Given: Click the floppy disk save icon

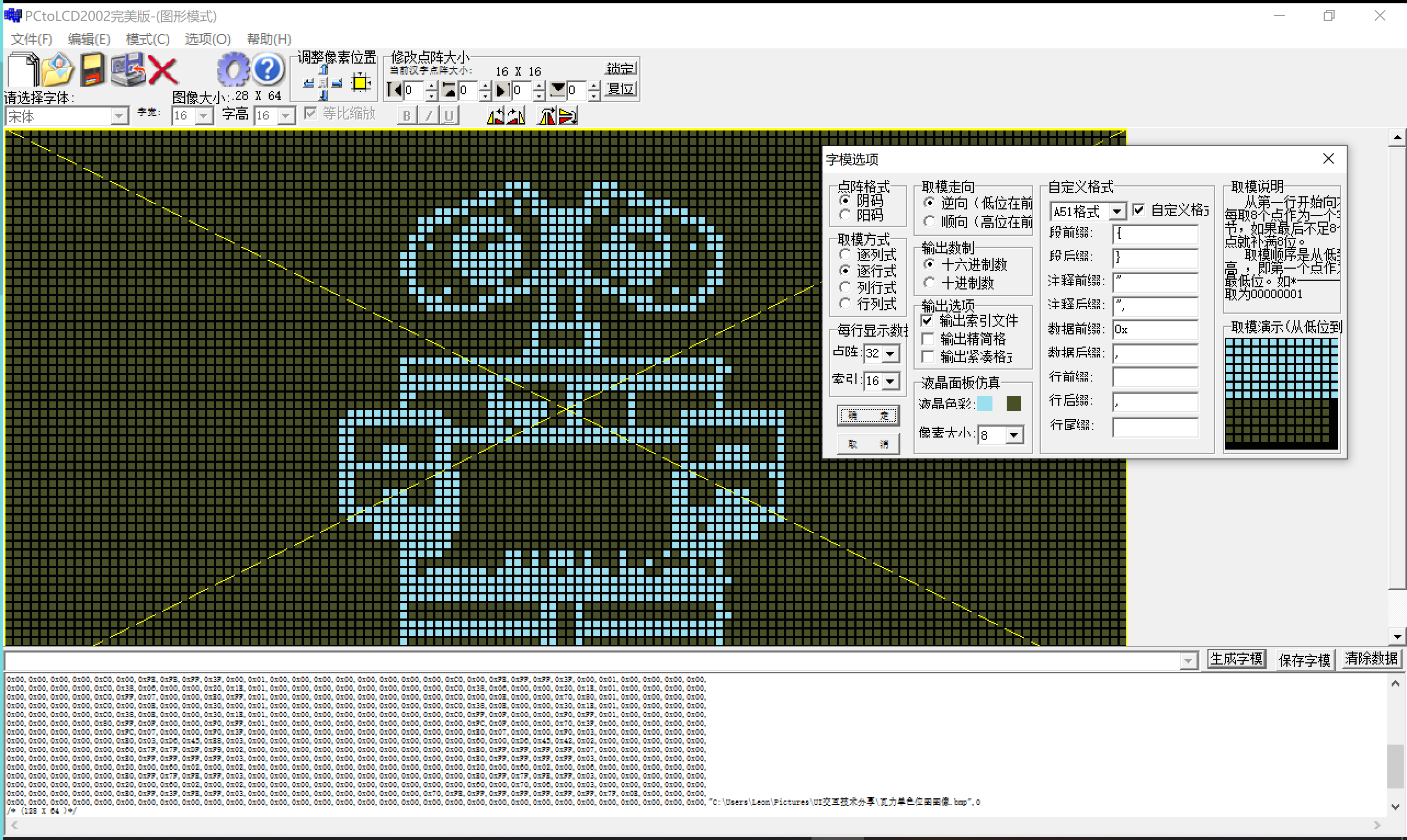Looking at the screenshot, I should [92, 70].
